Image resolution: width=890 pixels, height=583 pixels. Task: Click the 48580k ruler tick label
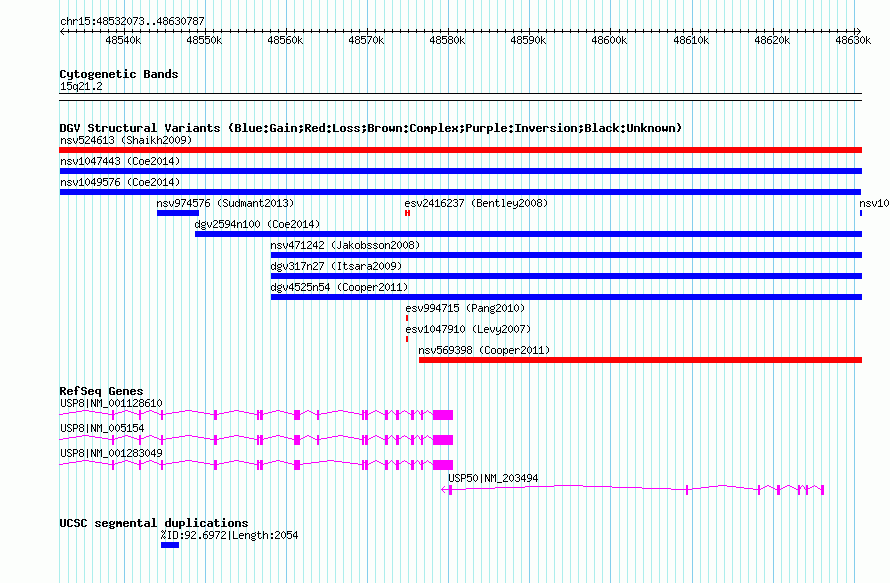(x=447, y=40)
